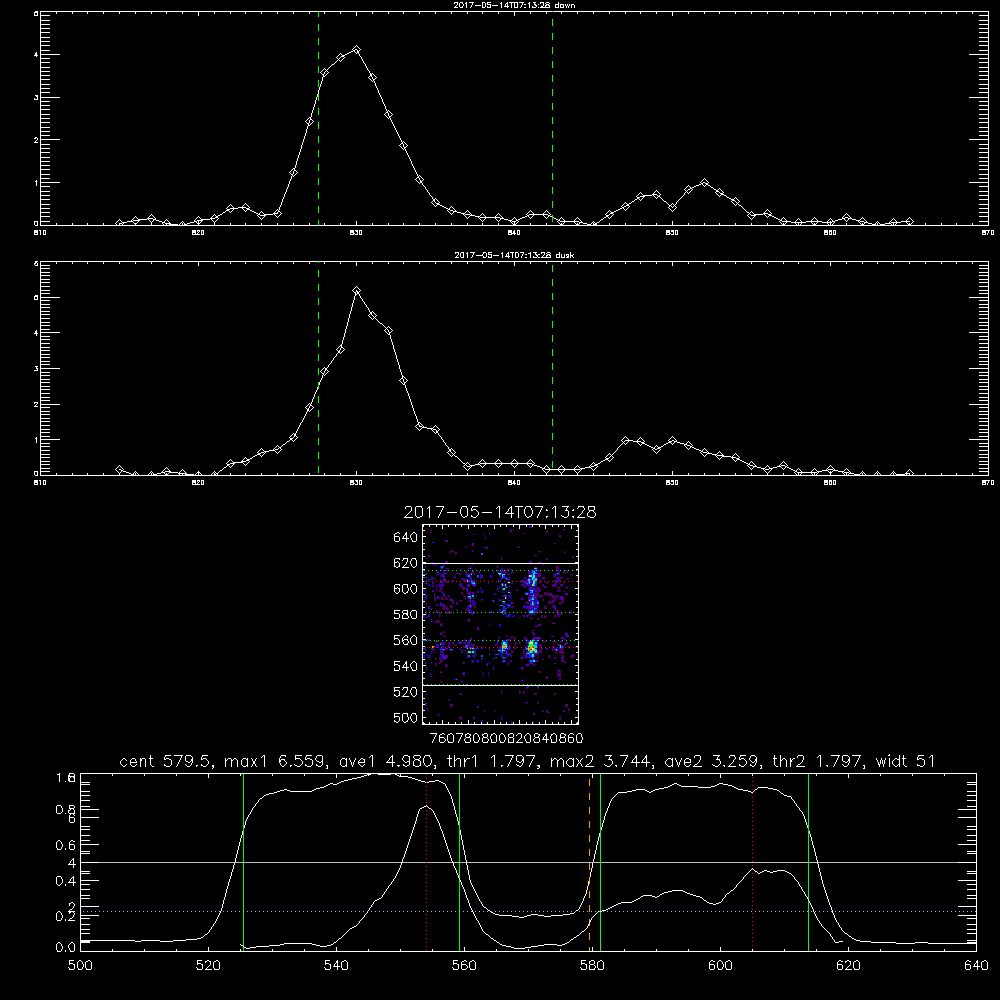Viewport: 1000px width, 1000px height.
Task: Select the 'max1 6.559' value in the stats line
Action: [x=275, y=761]
